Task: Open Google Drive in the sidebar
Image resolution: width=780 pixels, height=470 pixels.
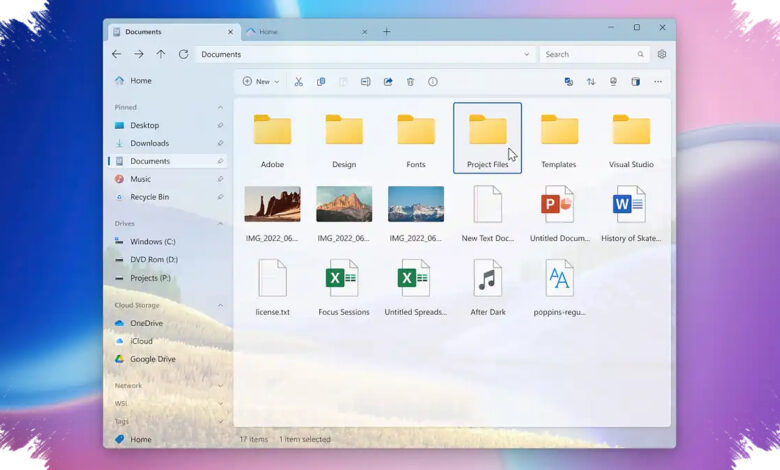Action: [167, 359]
